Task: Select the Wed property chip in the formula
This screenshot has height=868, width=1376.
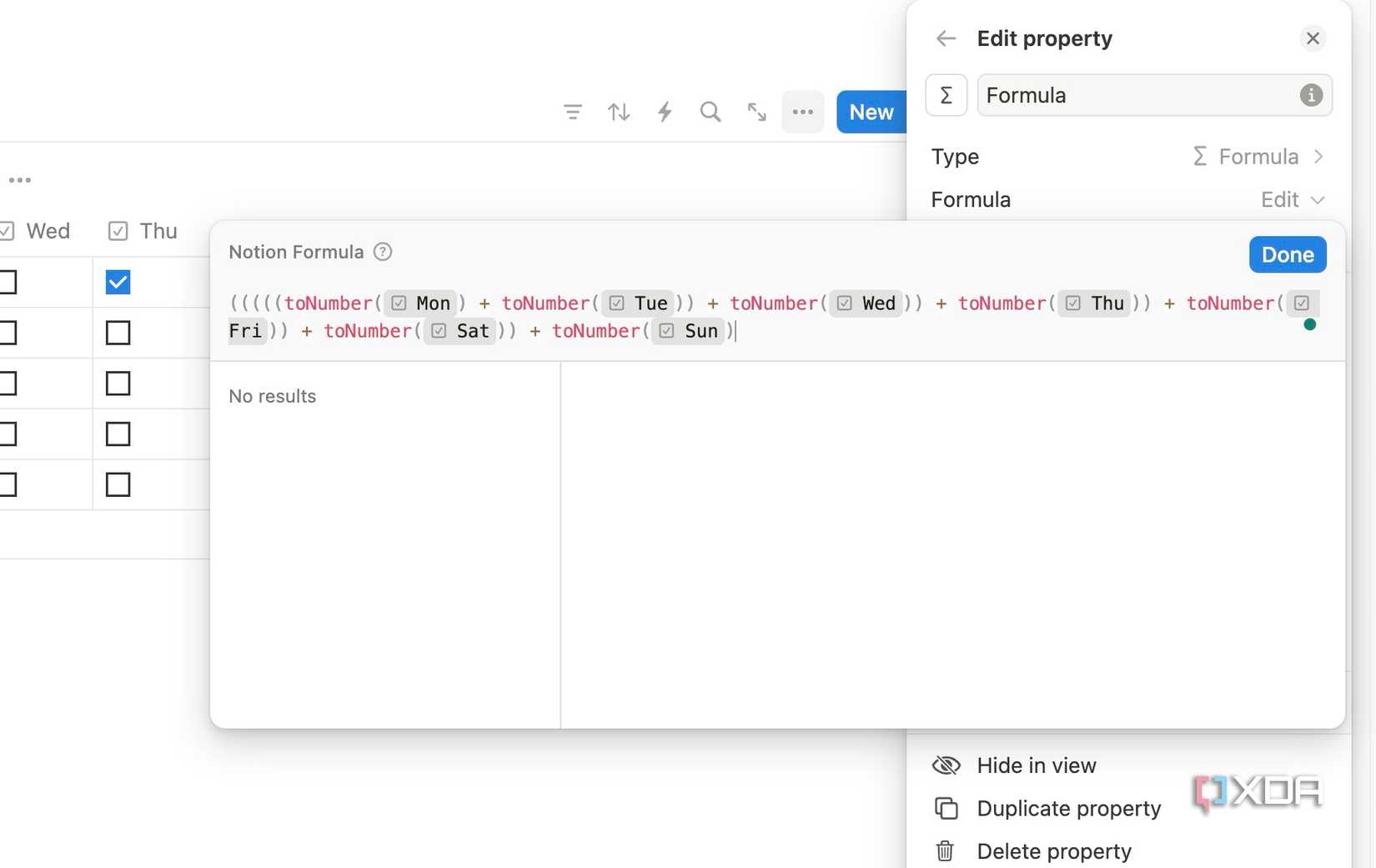Action: click(x=867, y=304)
